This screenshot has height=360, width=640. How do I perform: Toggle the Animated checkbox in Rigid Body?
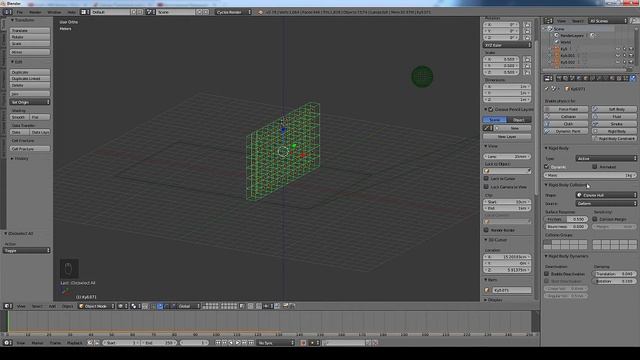pyautogui.click(x=595, y=167)
